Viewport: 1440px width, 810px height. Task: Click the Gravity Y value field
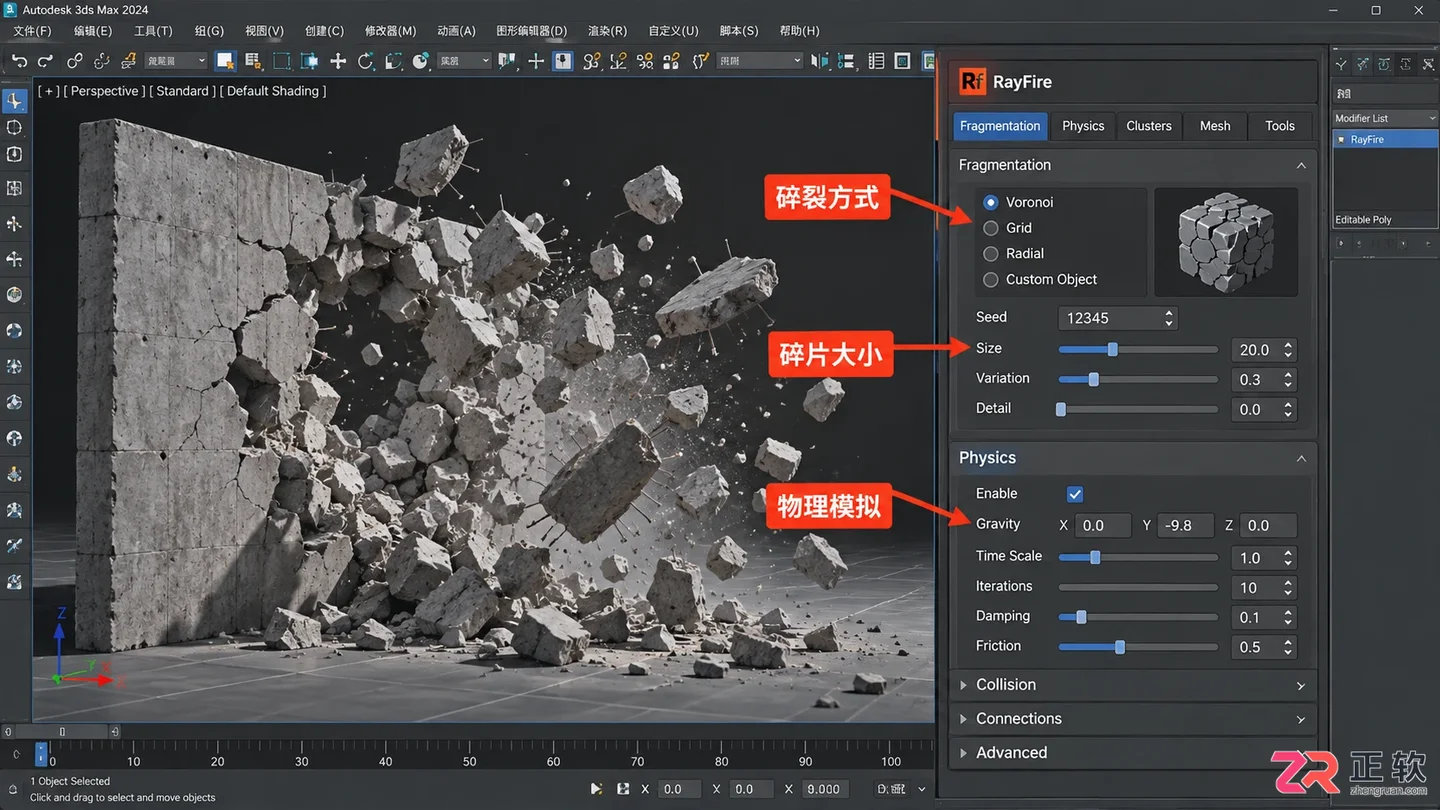pyautogui.click(x=1185, y=525)
